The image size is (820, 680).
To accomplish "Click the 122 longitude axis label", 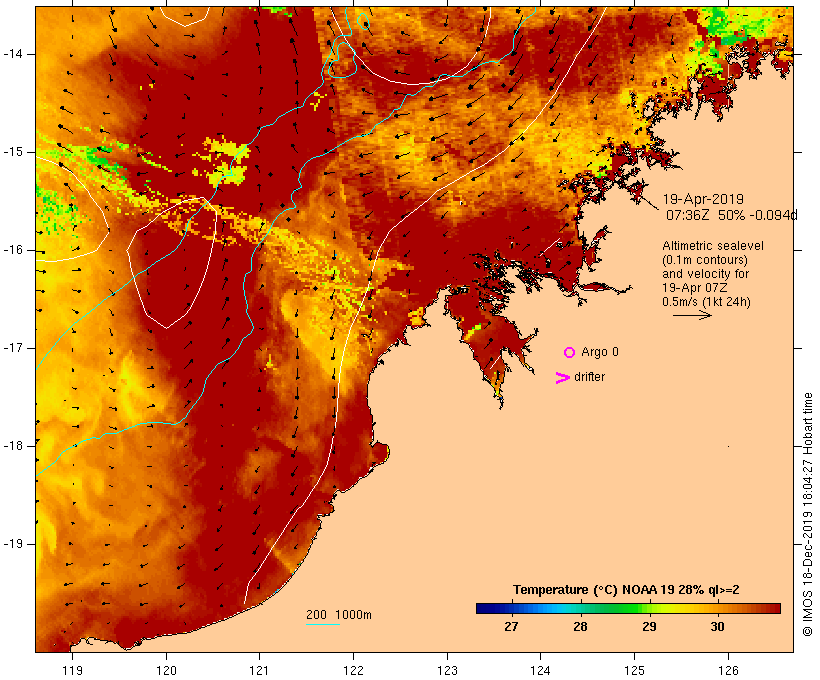I will point(354,670).
